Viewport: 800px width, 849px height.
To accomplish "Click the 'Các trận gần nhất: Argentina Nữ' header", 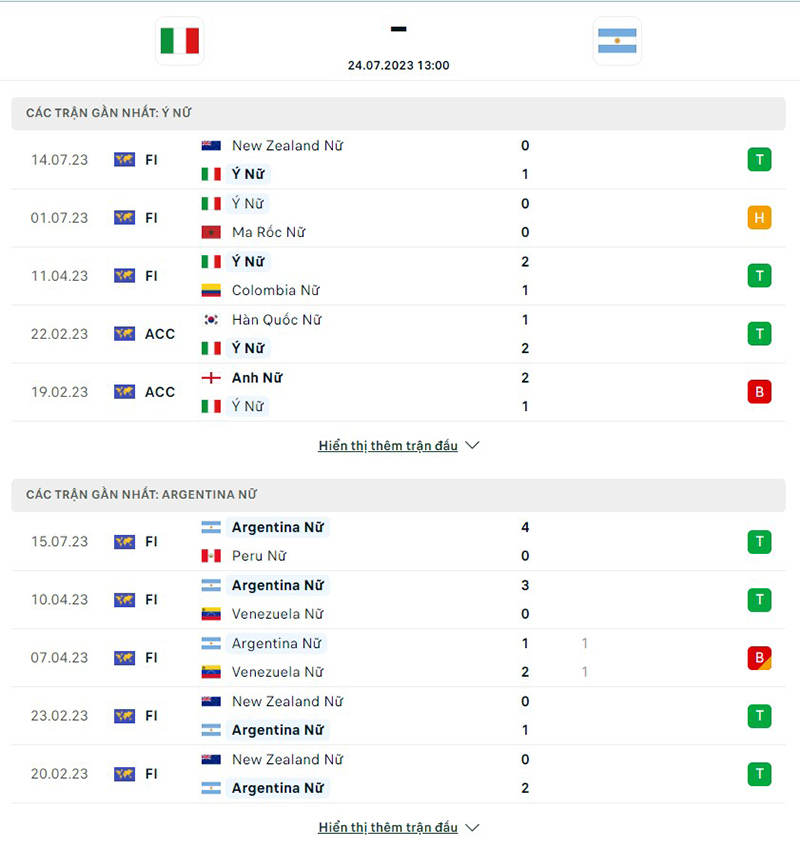I will coord(142,495).
